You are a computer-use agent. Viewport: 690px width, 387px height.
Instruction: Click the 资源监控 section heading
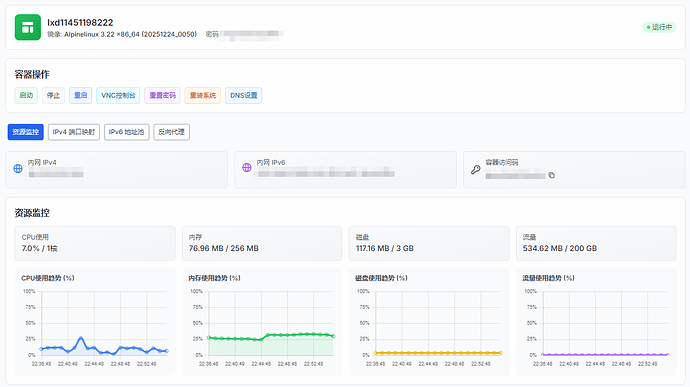pos(32,213)
